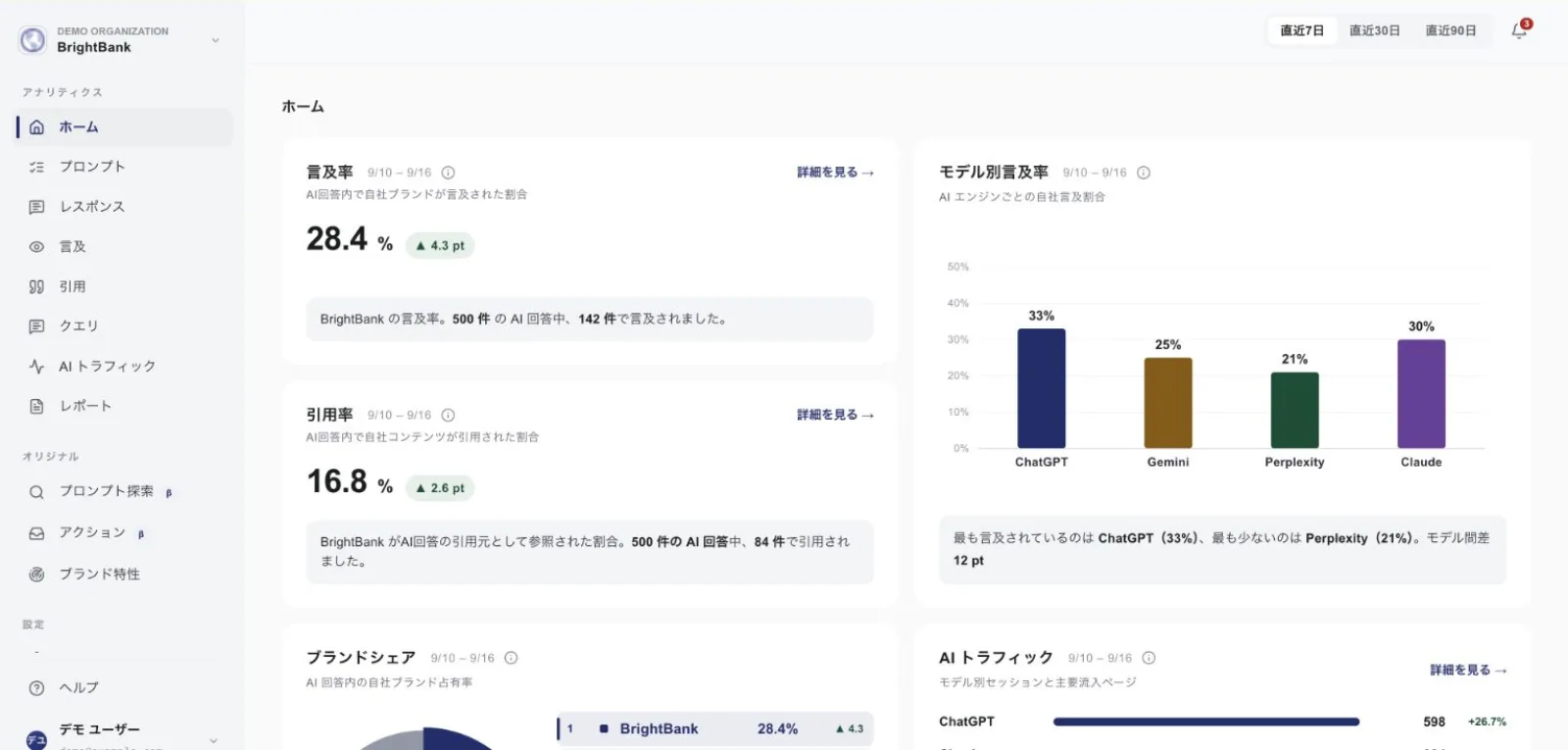Click info icon beside 引用率 date range
Image resolution: width=1568 pixels, height=750 pixels.
448,416
